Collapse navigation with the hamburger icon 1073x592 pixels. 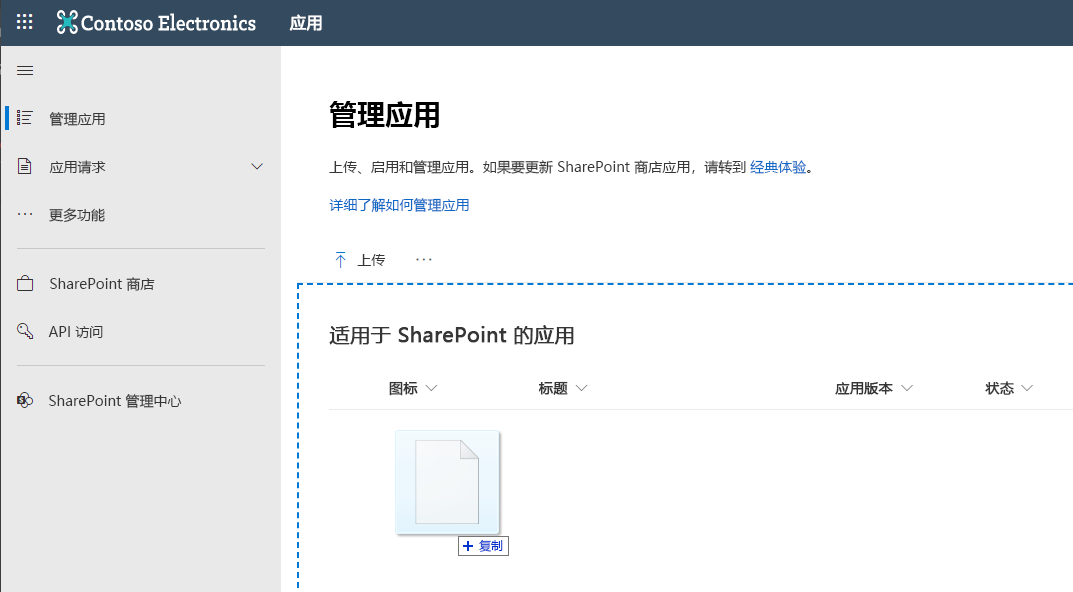tap(25, 70)
